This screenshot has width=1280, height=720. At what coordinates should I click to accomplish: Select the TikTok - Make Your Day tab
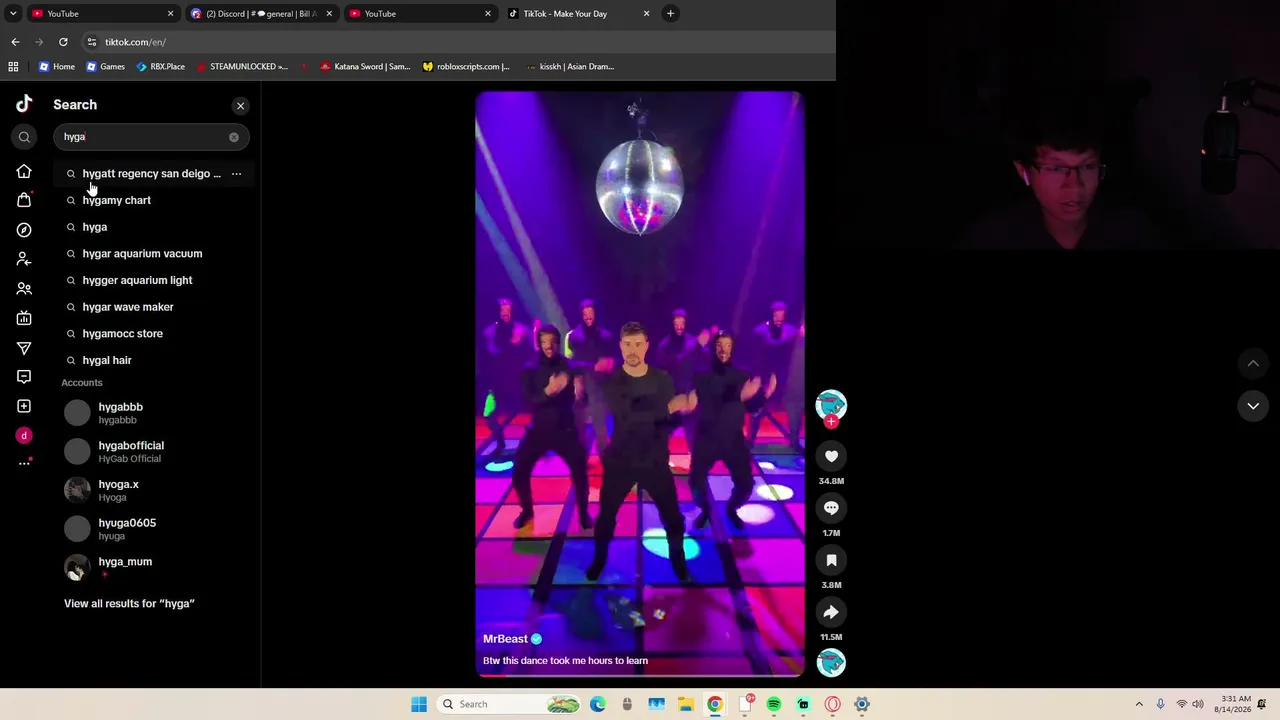(x=578, y=14)
